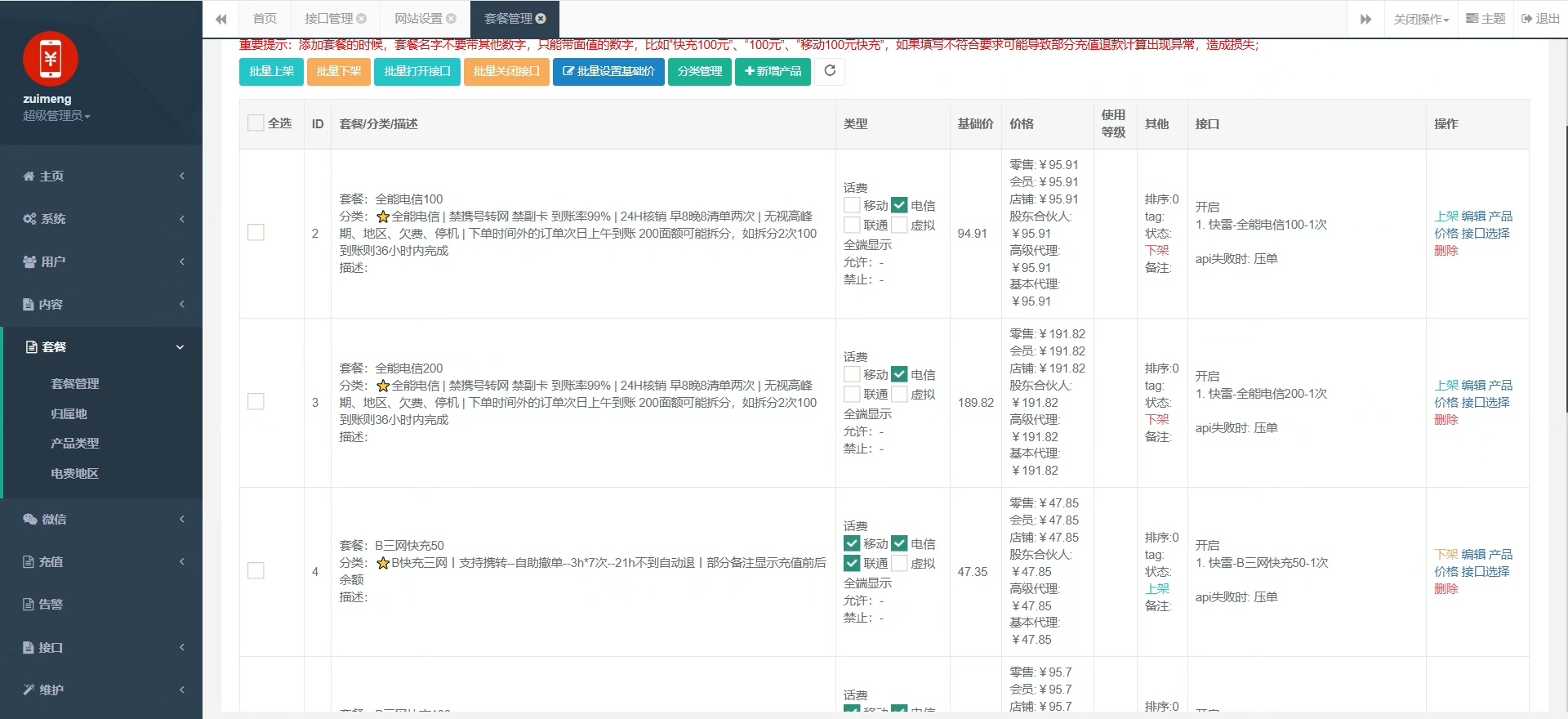Viewport: 1568px width, 719px height.
Task: Toggle 移动 checkbox for 全能电信100
Action: point(852,205)
